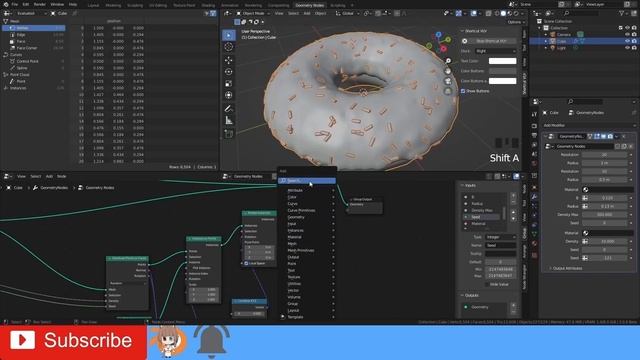Viewport: 640px width, 360px height.
Task: Click the viewport navigation axis gizmo
Action: (x=439, y=43)
